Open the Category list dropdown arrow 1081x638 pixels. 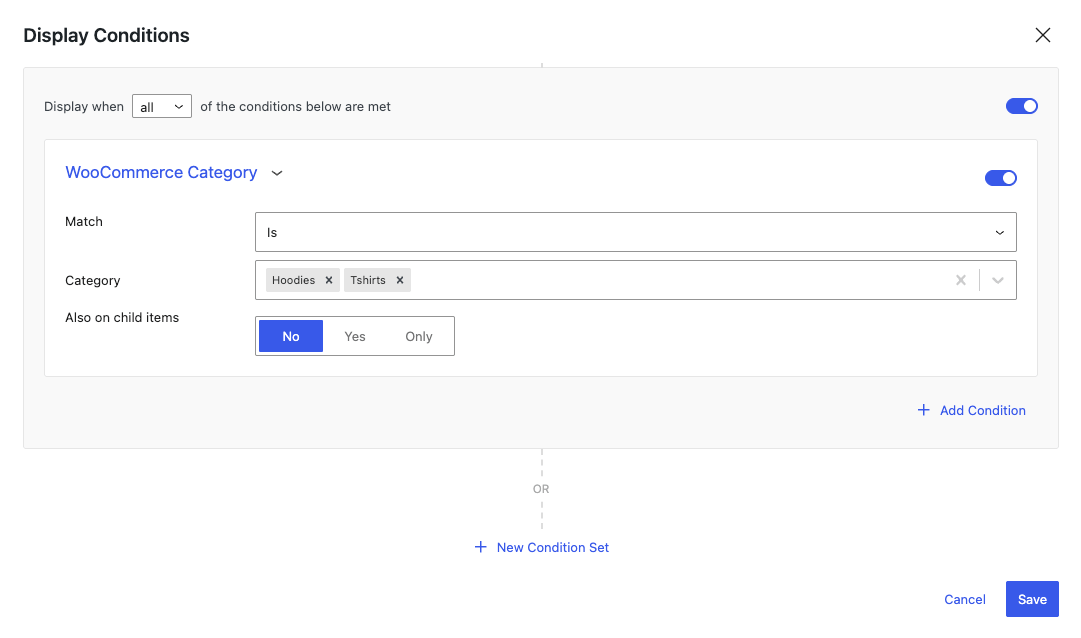click(x=998, y=280)
